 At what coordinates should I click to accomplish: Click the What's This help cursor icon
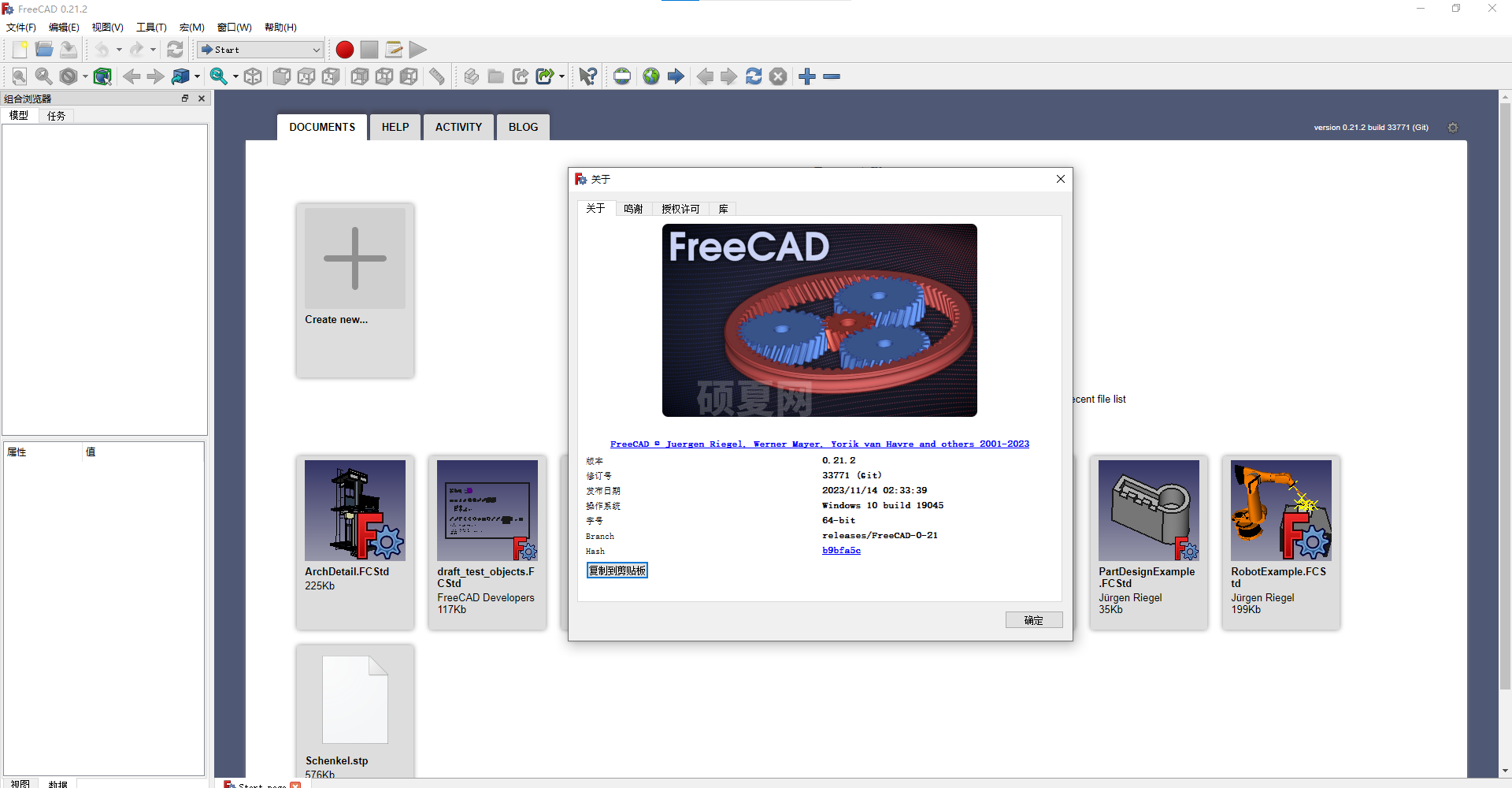tap(588, 76)
